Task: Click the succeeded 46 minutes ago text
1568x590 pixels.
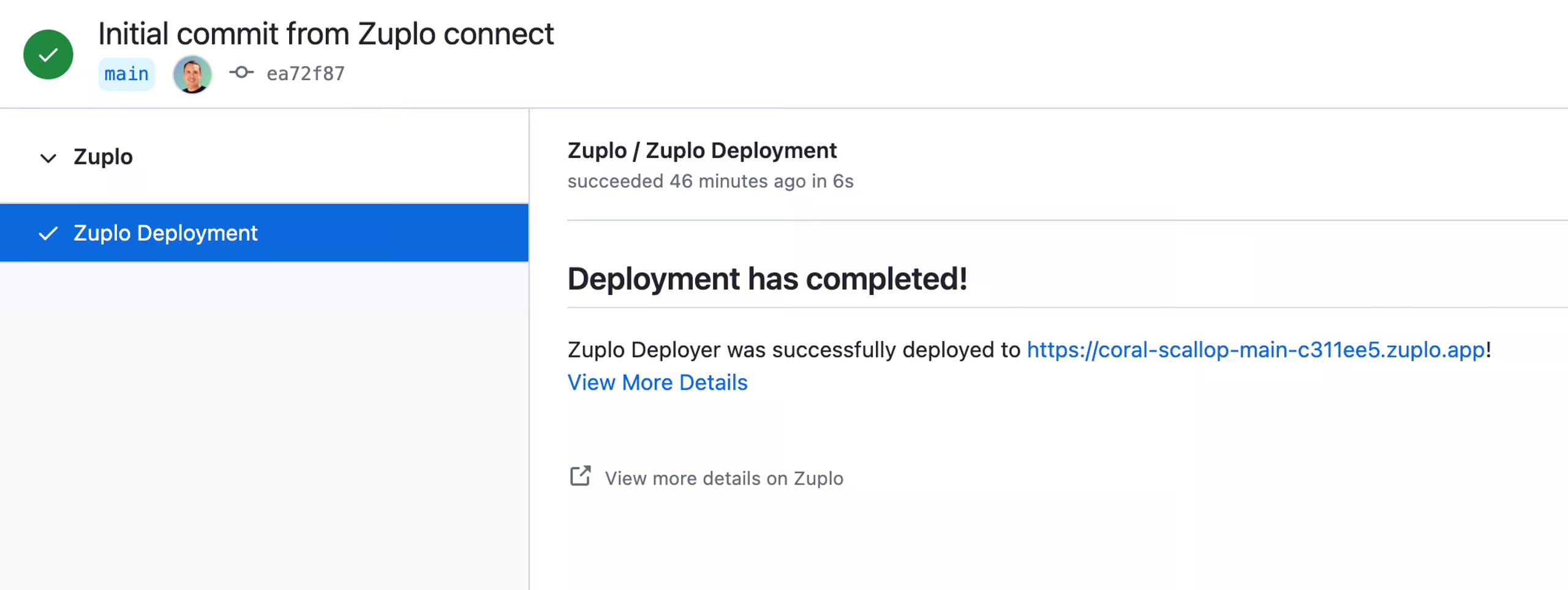Action: pyautogui.click(x=711, y=181)
